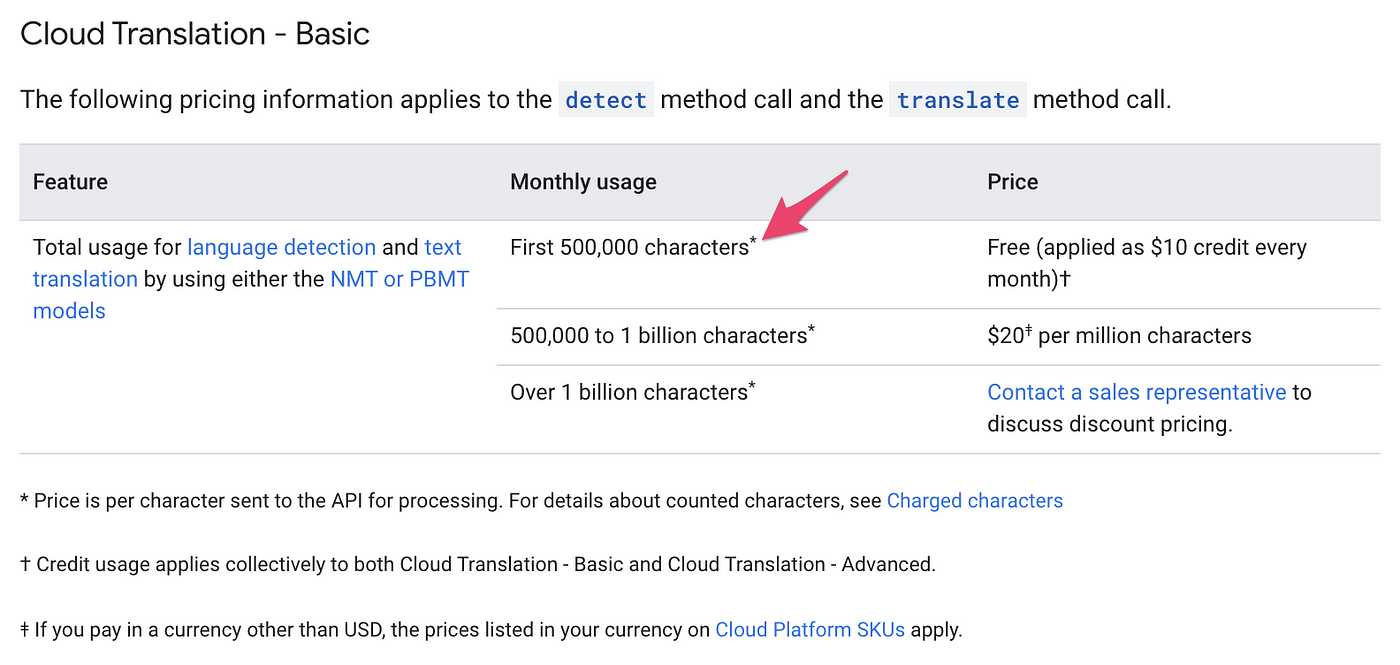
Task: Select the Monthly usage column header
Action: click(583, 182)
